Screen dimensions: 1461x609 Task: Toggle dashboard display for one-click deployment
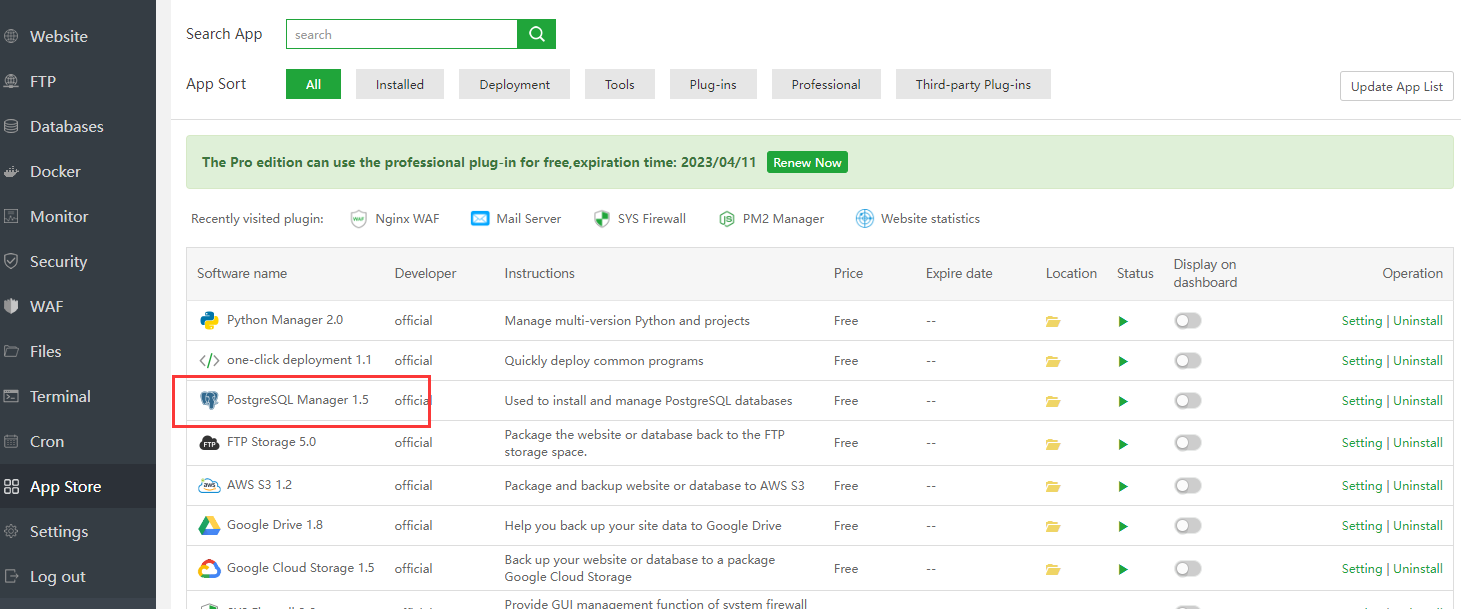(x=1187, y=361)
